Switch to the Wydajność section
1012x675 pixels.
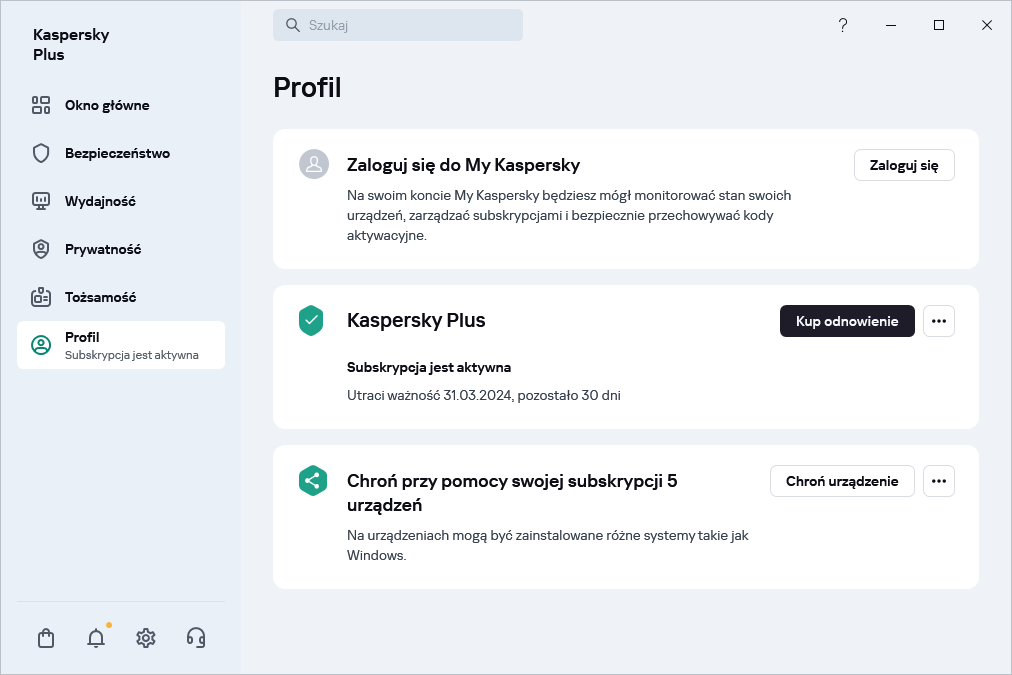click(x=100, y=201)
